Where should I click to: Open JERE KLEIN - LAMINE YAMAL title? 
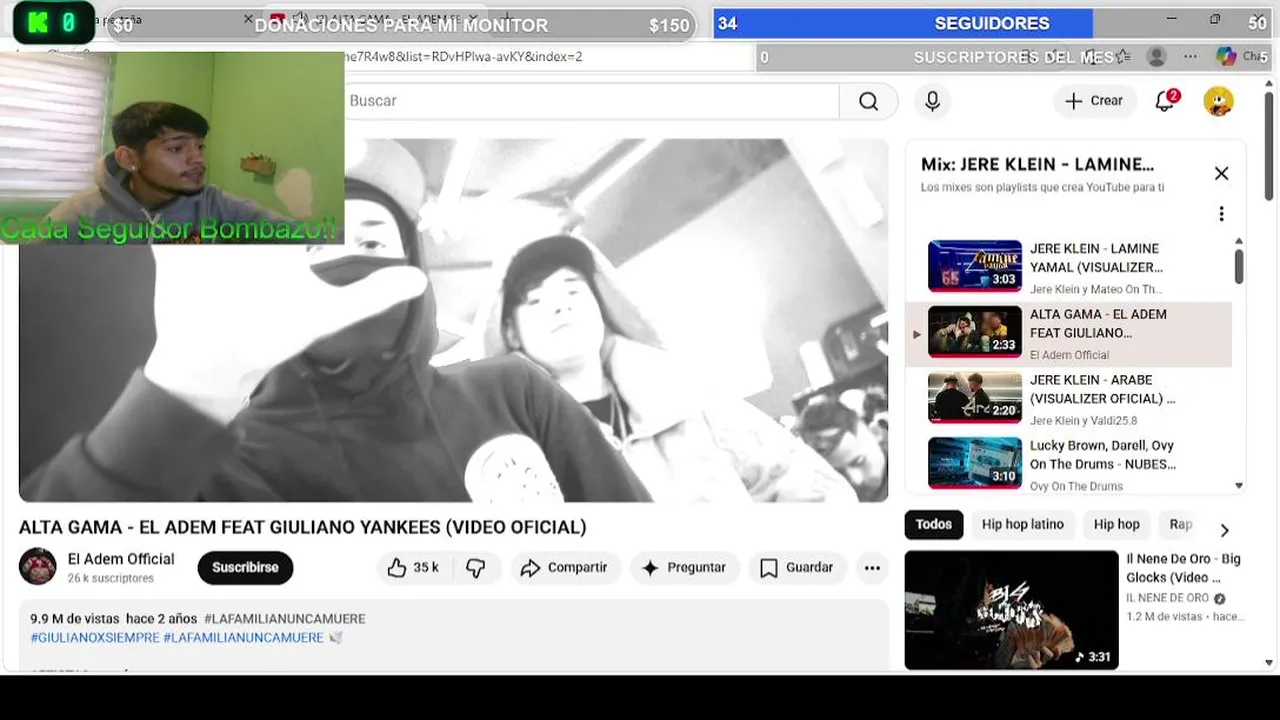pos(1096,258)
